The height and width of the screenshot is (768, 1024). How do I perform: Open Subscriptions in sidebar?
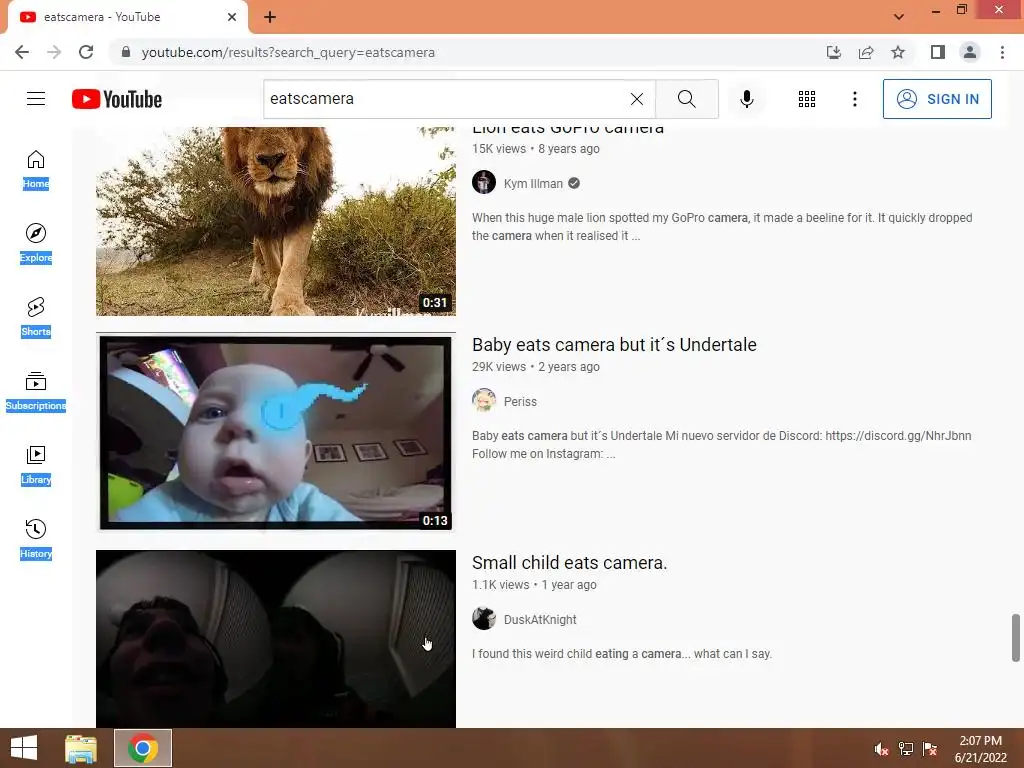tap(36, 391)
